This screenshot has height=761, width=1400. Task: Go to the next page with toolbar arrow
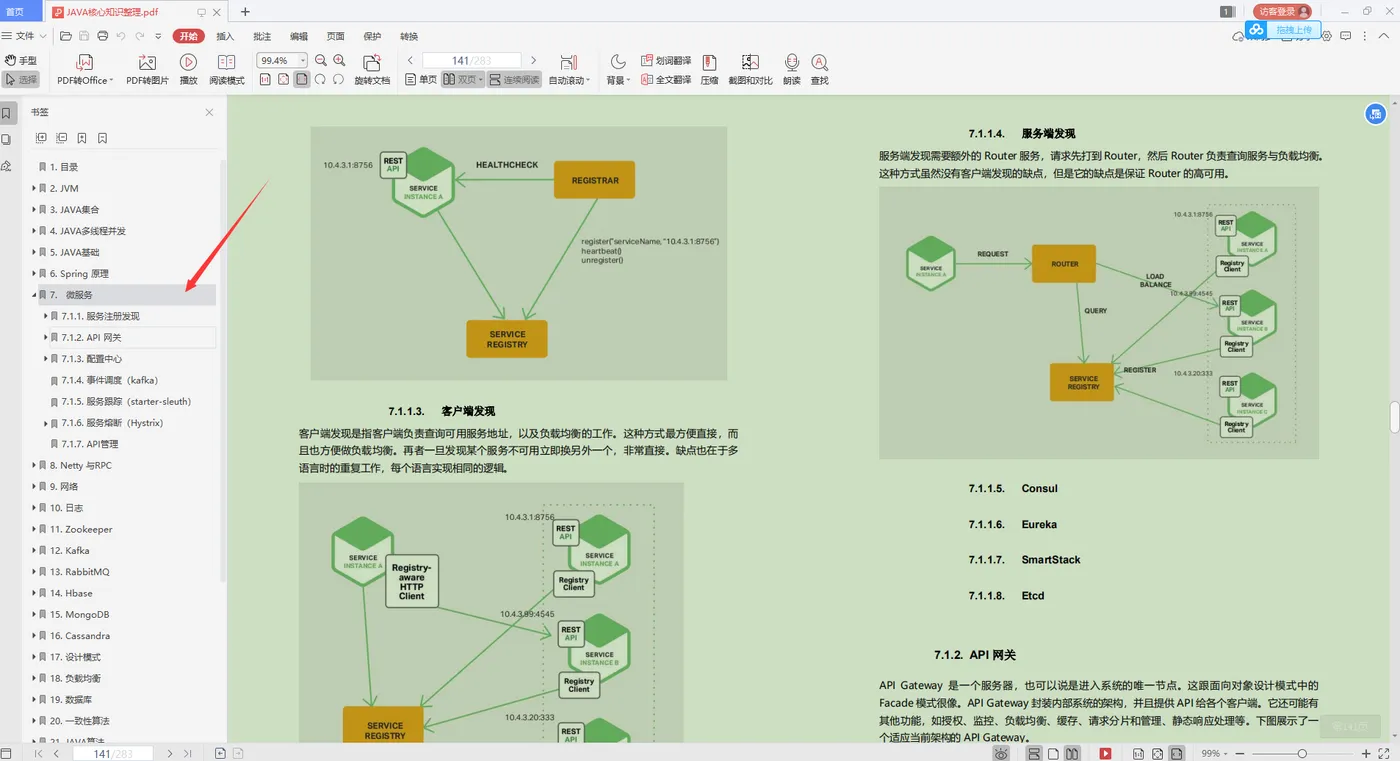coord(533,60)
